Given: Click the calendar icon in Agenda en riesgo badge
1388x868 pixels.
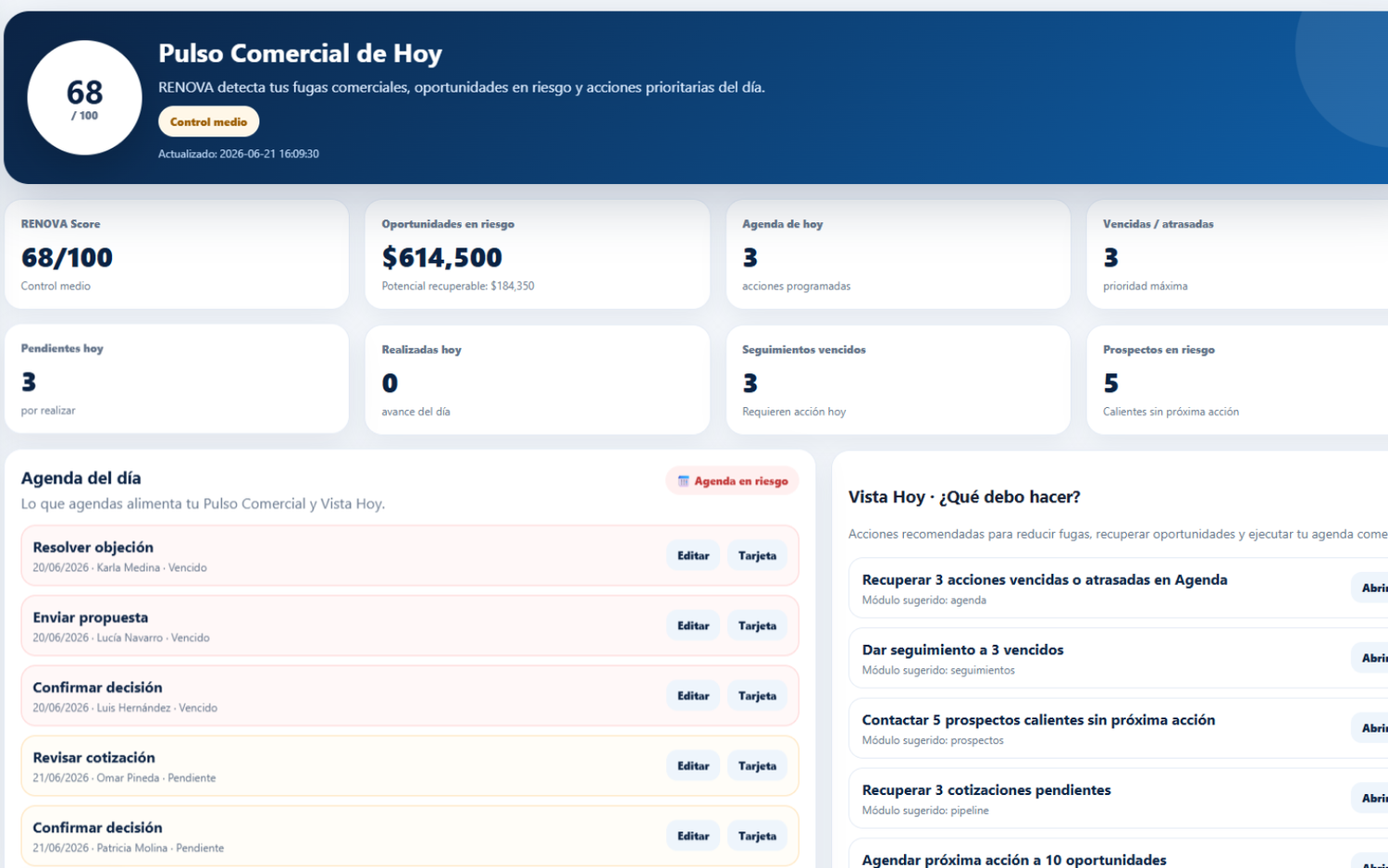Looking at the screenshot, I should tap(684, 481).
